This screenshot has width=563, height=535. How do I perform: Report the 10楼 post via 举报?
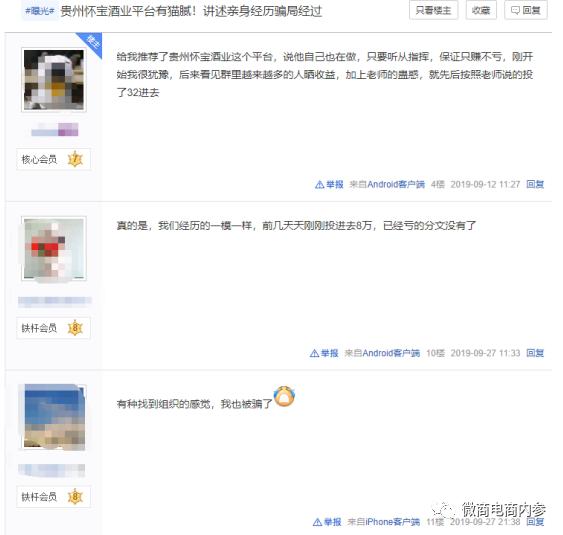(x=324, y=353)
